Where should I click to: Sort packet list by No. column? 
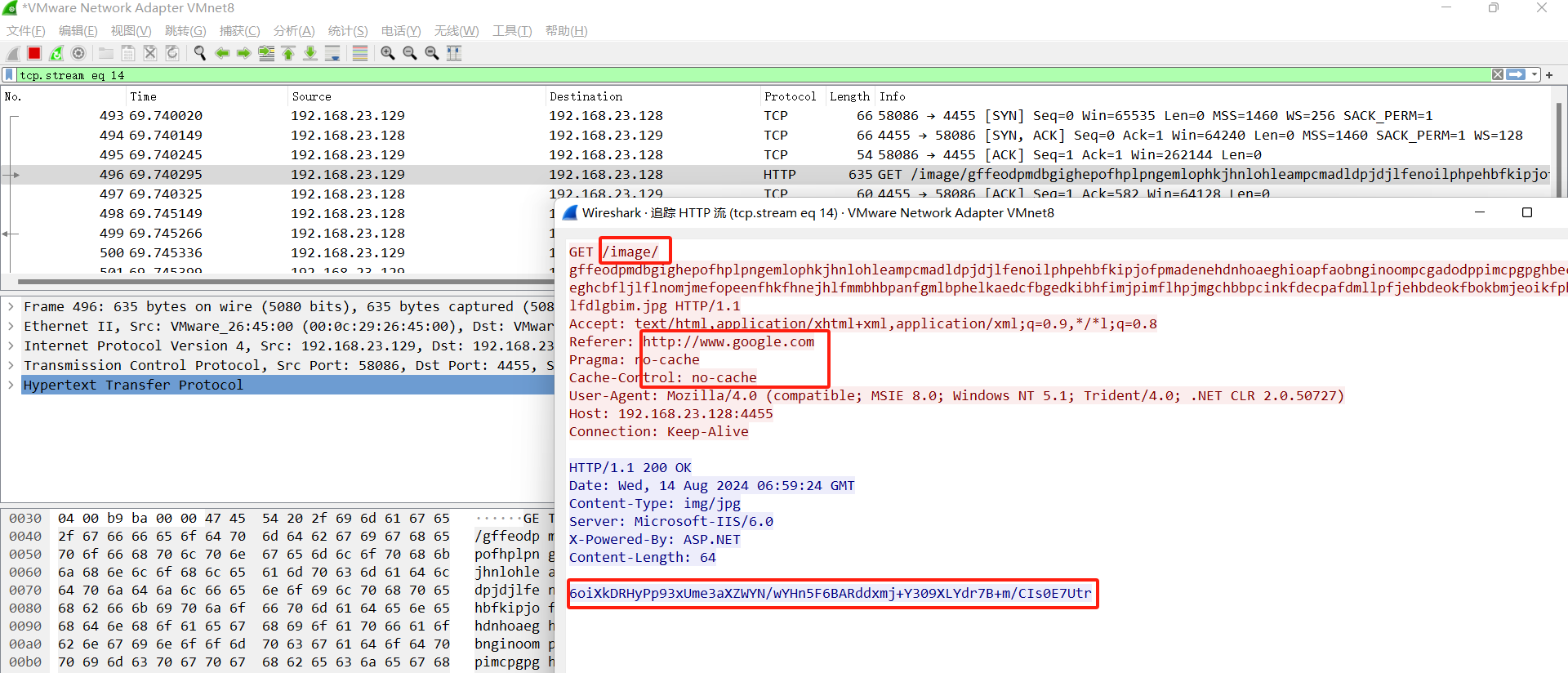click(64, 96)
